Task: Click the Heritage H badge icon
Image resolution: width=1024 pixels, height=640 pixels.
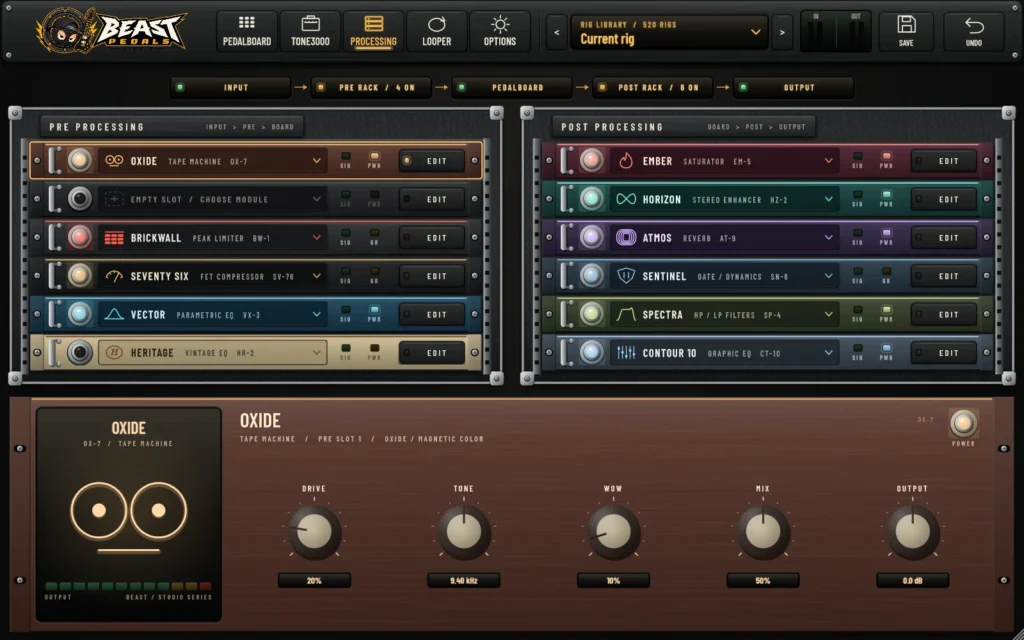Action: (x=114, y=353)
